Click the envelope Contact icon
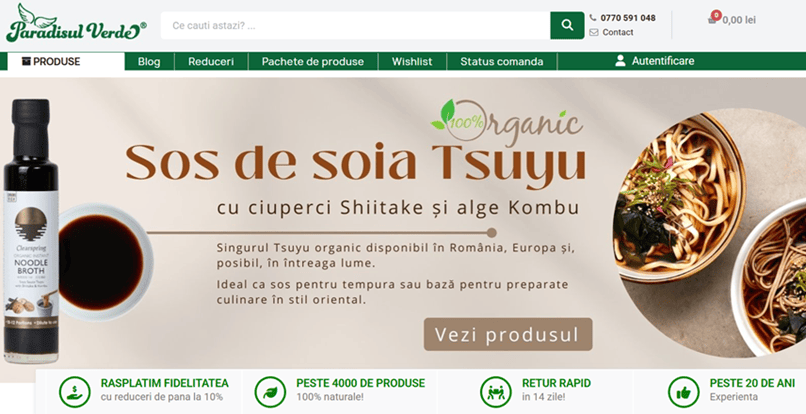Image resolution: width=806 pixels, height=414 pixels. [594, 32]
